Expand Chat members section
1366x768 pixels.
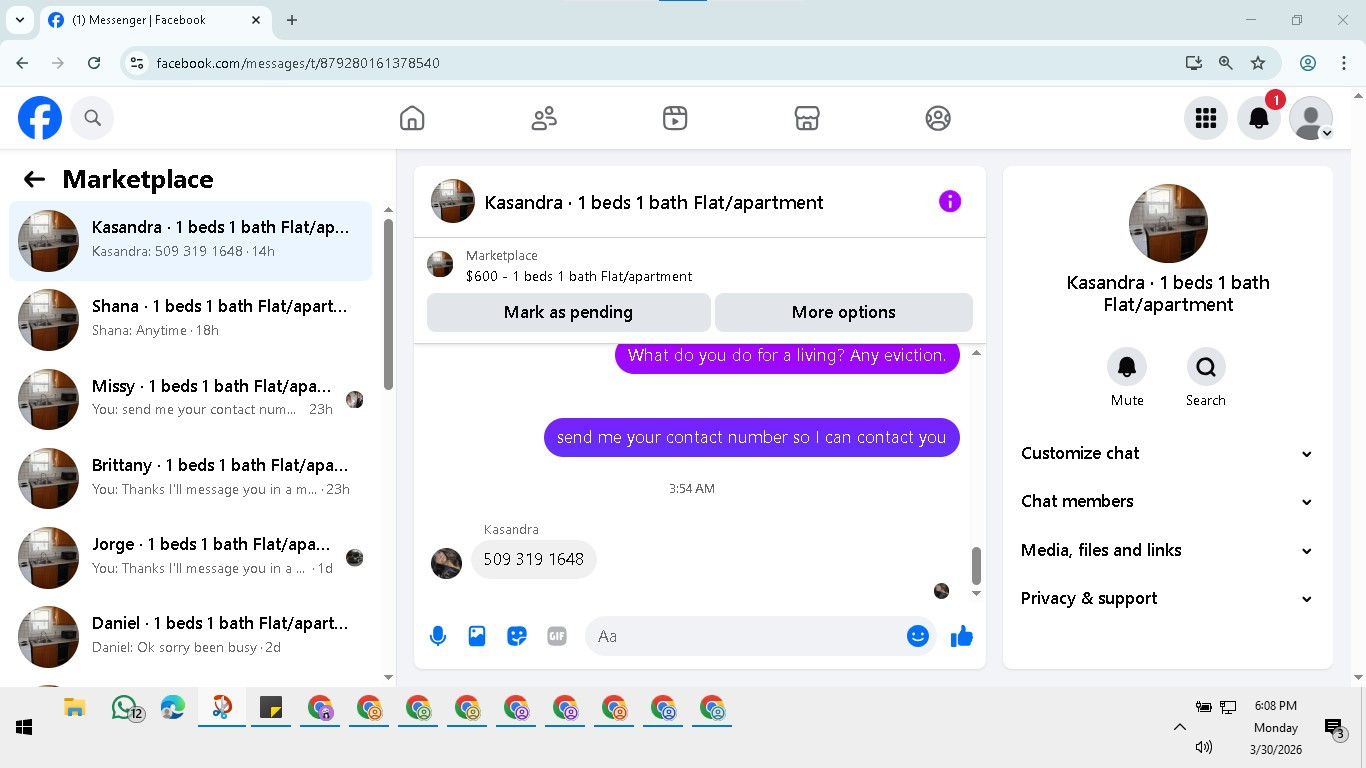click(1167, 501)
